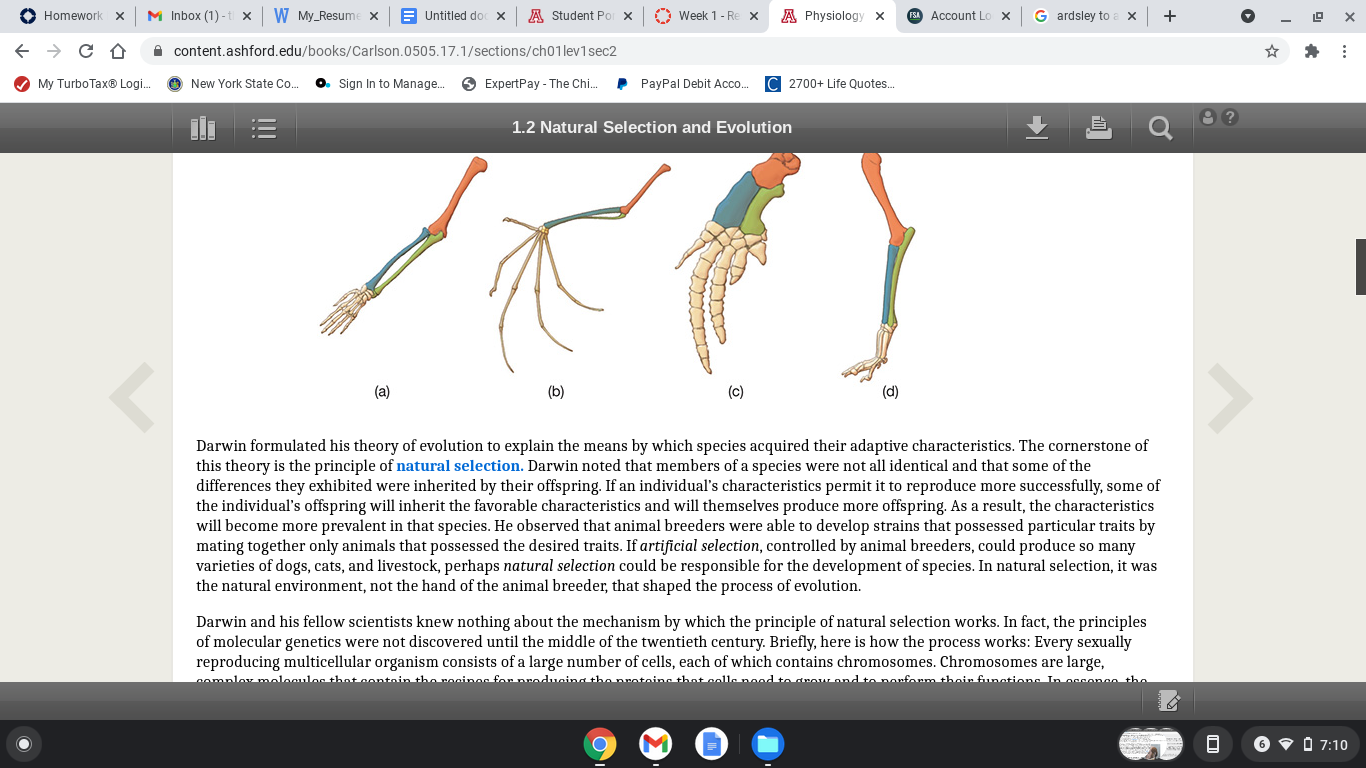Open ExpertPay - The Chi... bookmark
This screenshot has height=768, width=1366.
530,84
